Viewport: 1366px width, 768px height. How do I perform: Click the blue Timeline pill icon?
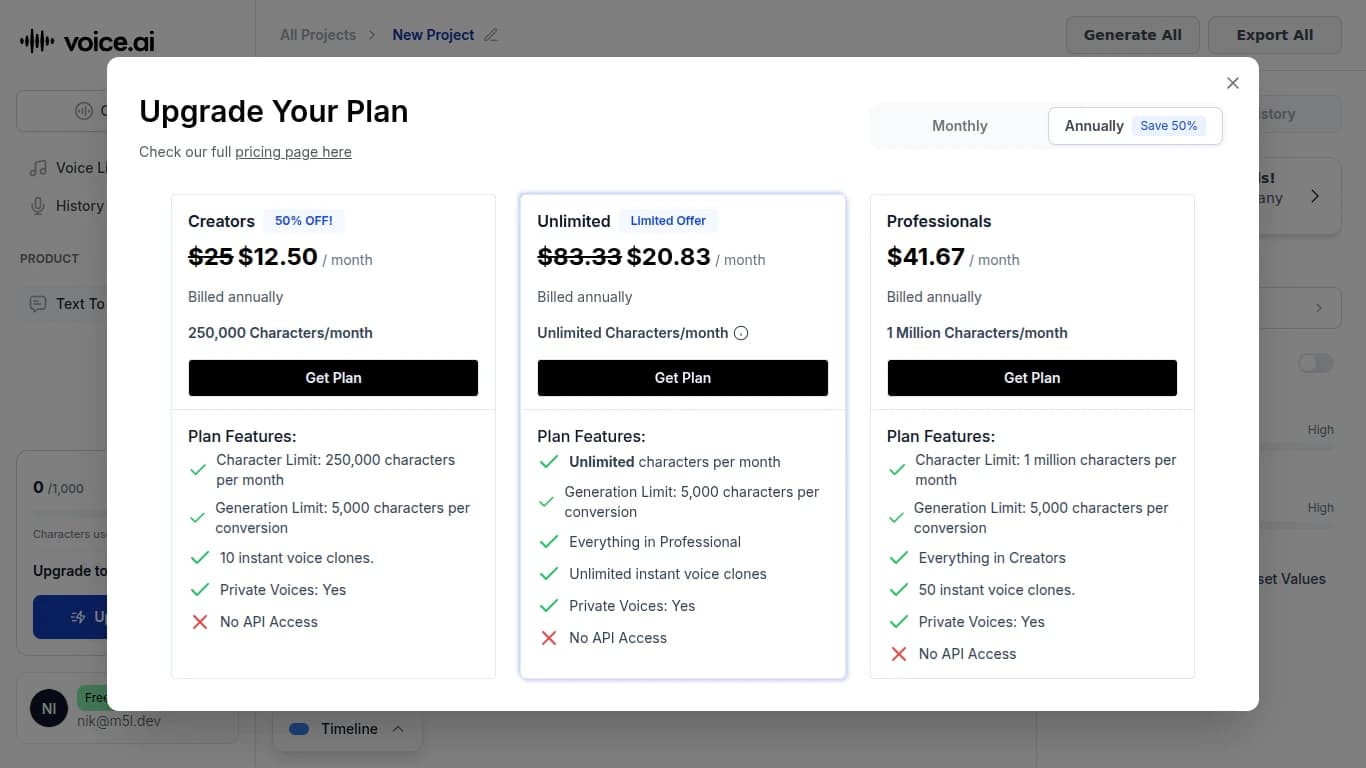click(x=299, y=729)
